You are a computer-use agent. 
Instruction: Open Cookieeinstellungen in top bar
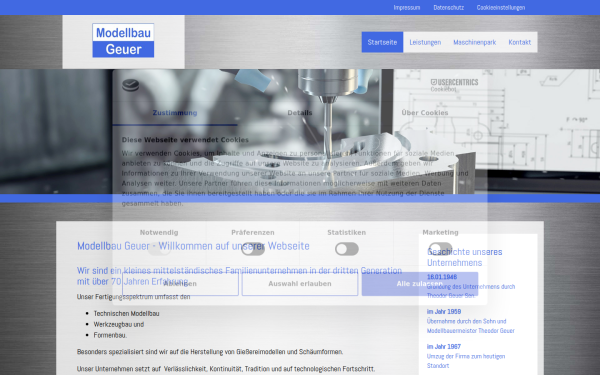[501, 8]
